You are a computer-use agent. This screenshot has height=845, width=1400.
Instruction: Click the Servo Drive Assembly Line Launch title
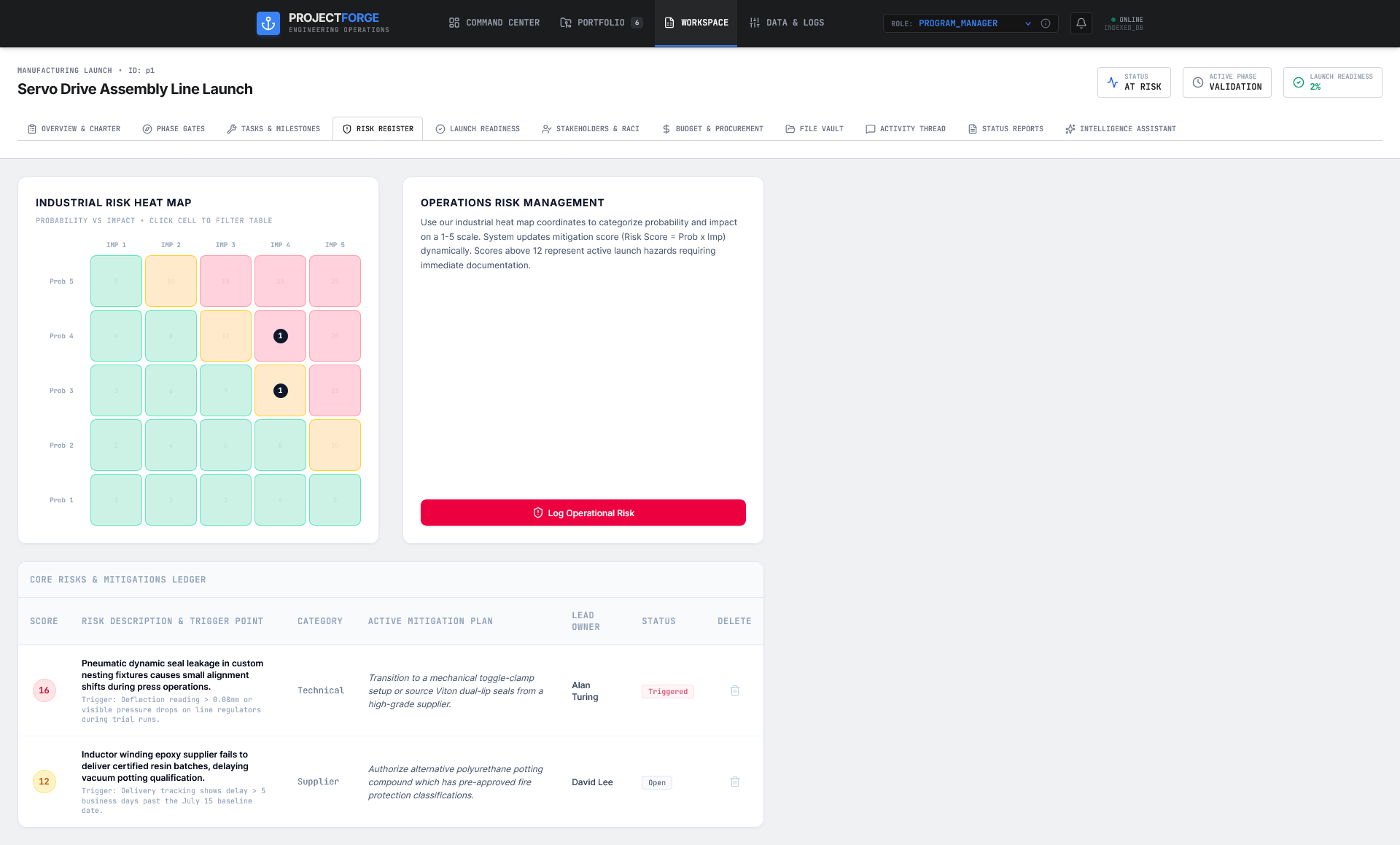click(x=135, y=89)
